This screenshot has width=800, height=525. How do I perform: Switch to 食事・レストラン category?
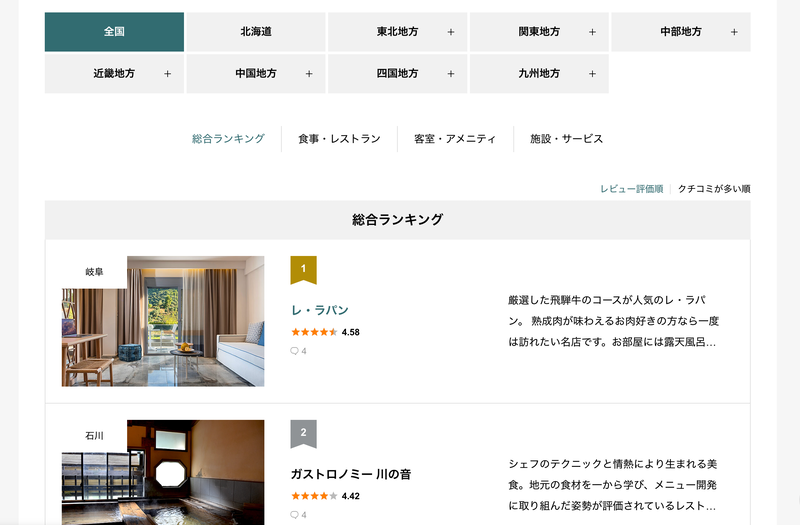click(x=339, y=139)
